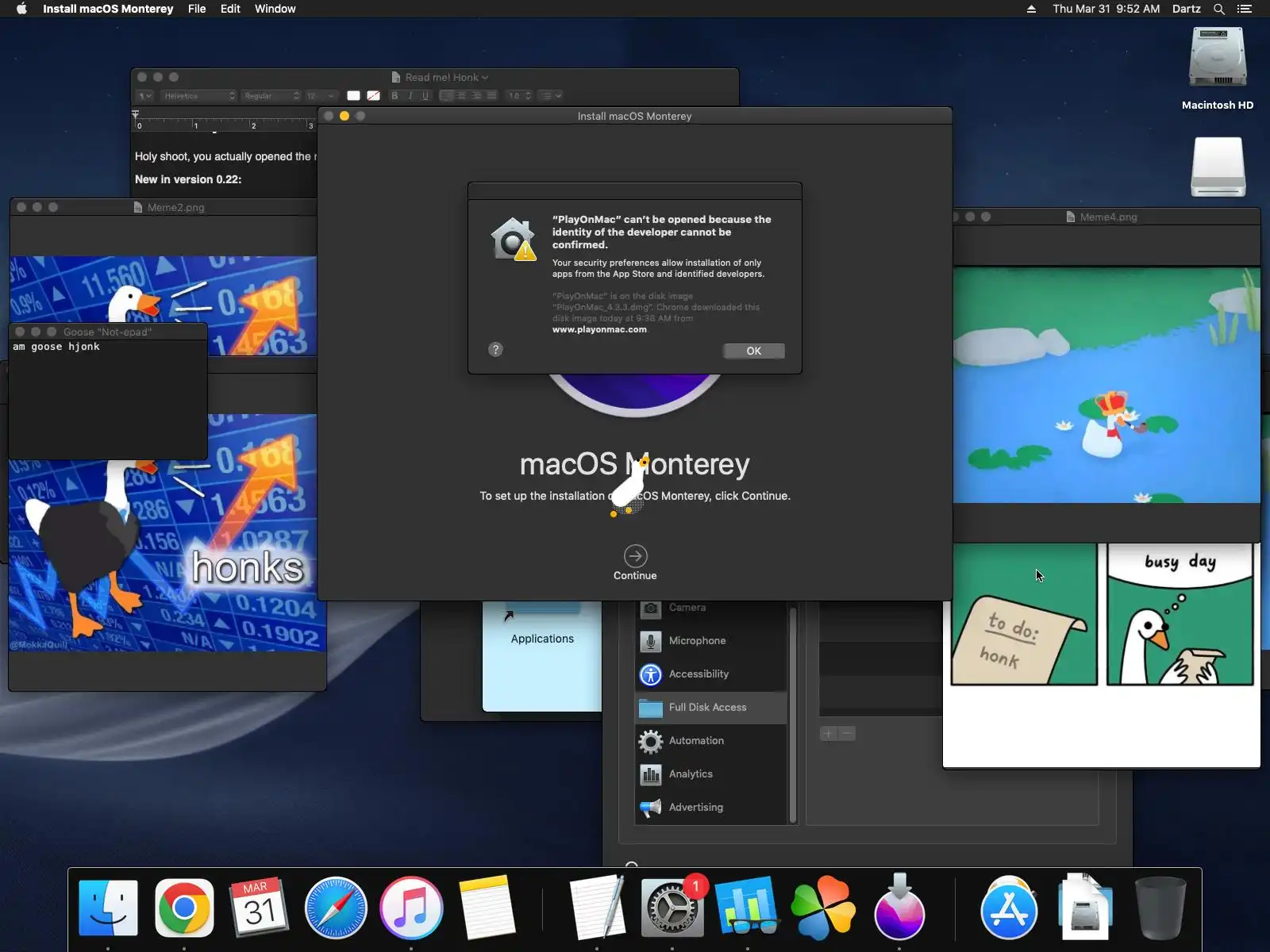The width and height of the screenshot is (1270, 952).
Task: Open Finder from the Dock
Action: coord(109,908)
